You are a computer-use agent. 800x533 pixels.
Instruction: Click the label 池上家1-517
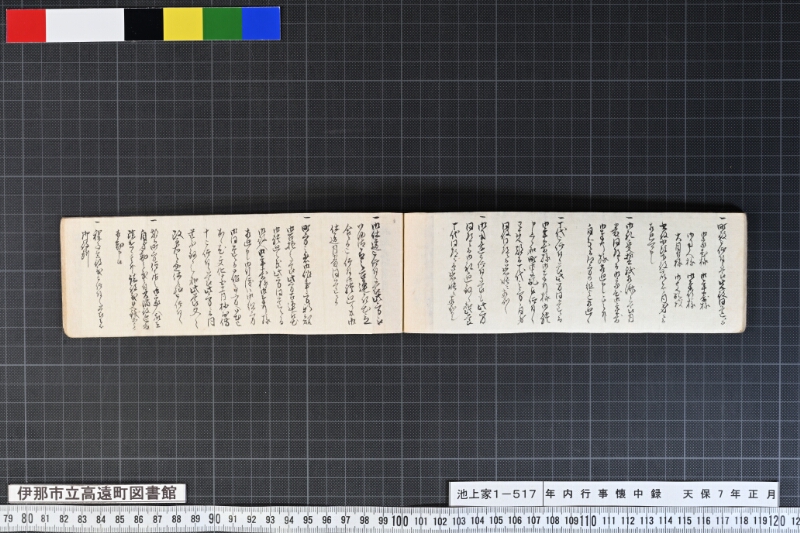[x=496, y=494]
